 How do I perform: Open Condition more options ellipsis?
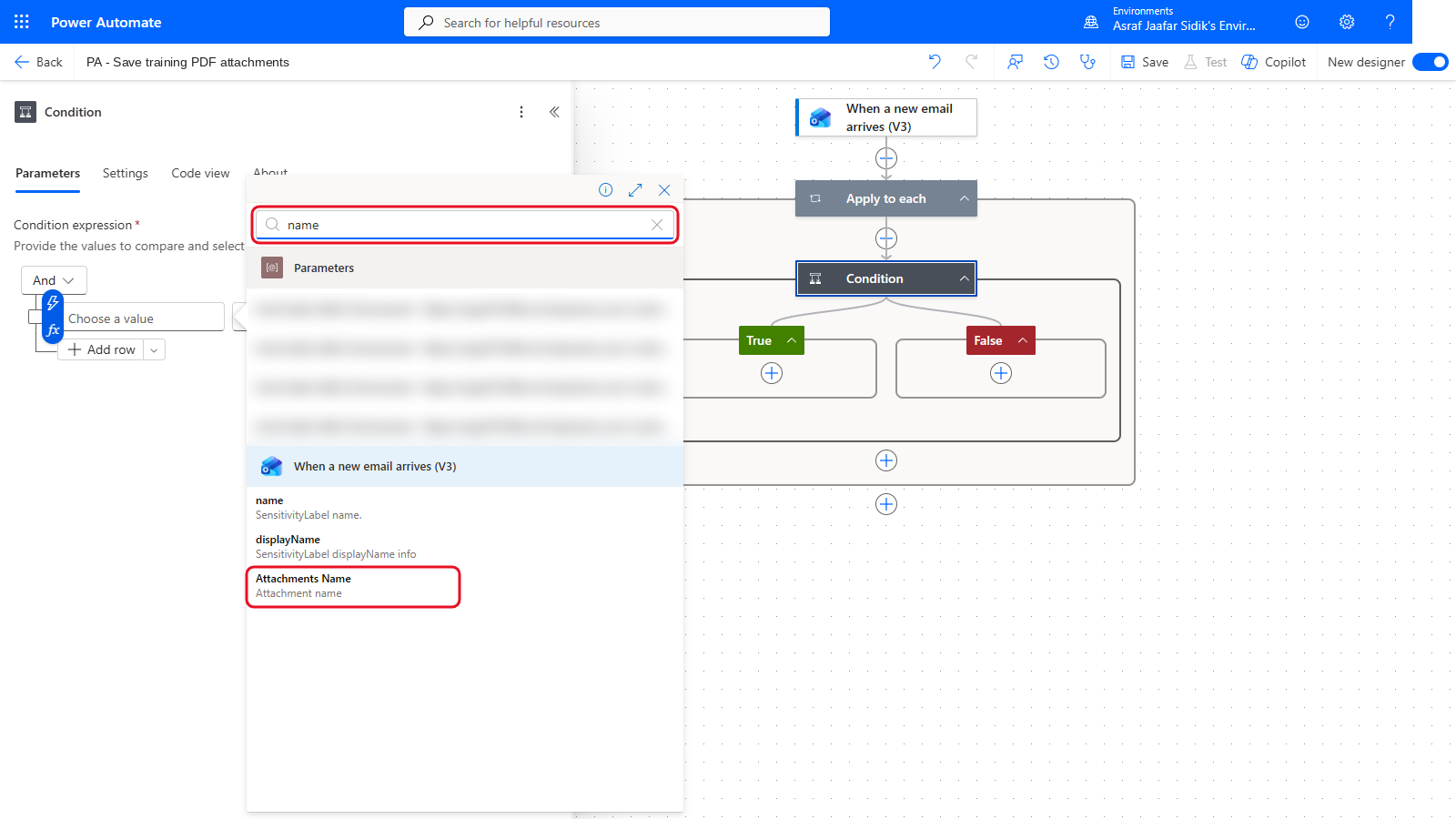click(x=521, y=112)
